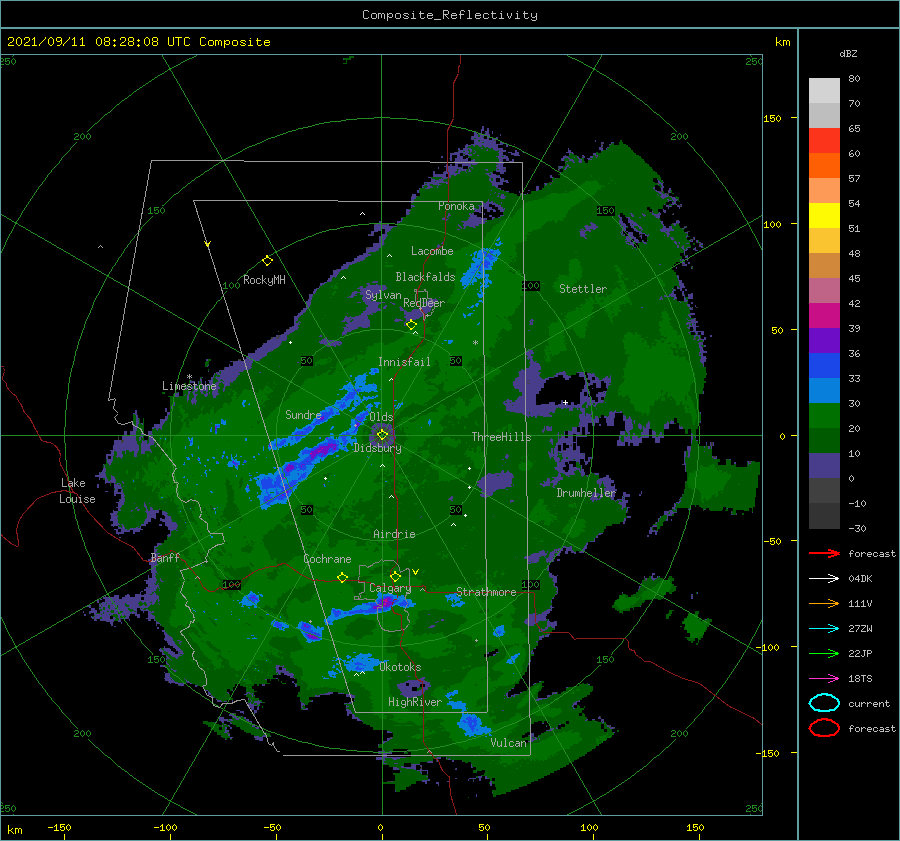Viewport: 900px width, 841px height.
Task: Click the Limestone label on map
Action: pyautogui.click(x=189, y=386)
